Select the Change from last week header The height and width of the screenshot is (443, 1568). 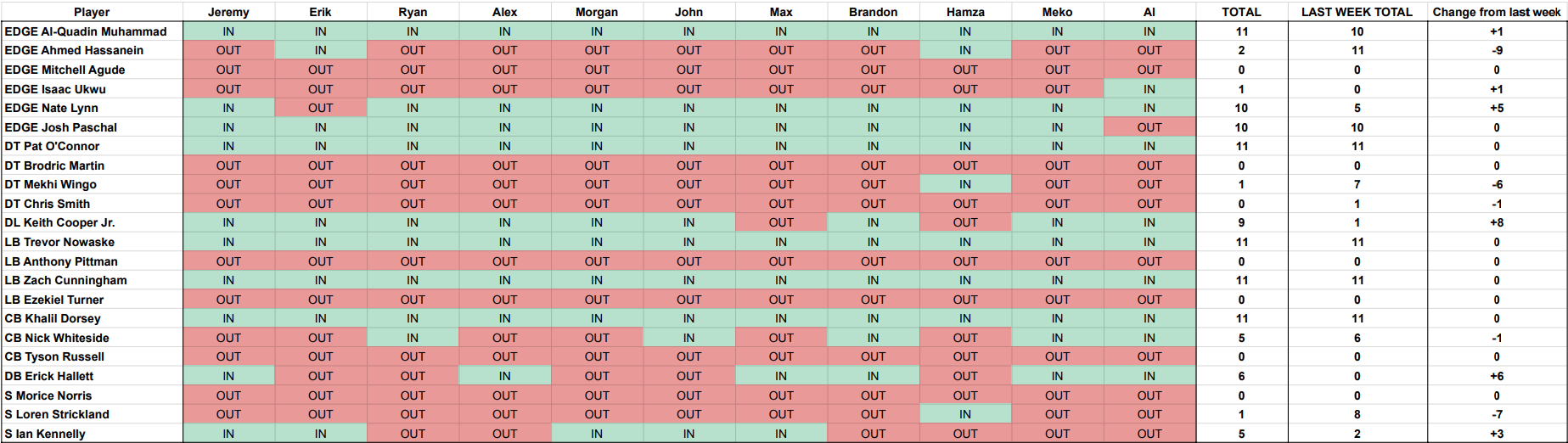coord(1496,12)
